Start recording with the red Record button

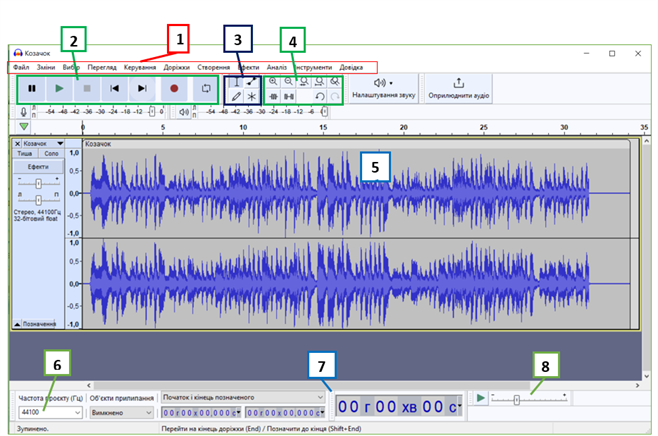click(174, 88)
